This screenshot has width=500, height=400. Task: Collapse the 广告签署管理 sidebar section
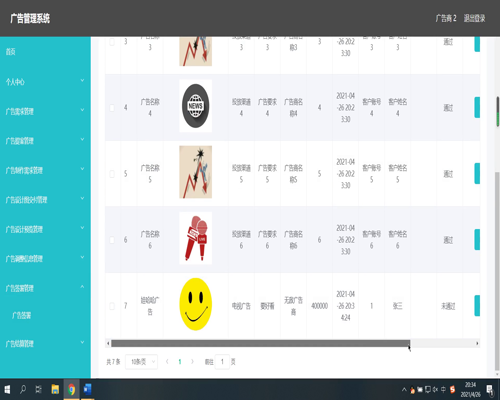coord(45,288)
